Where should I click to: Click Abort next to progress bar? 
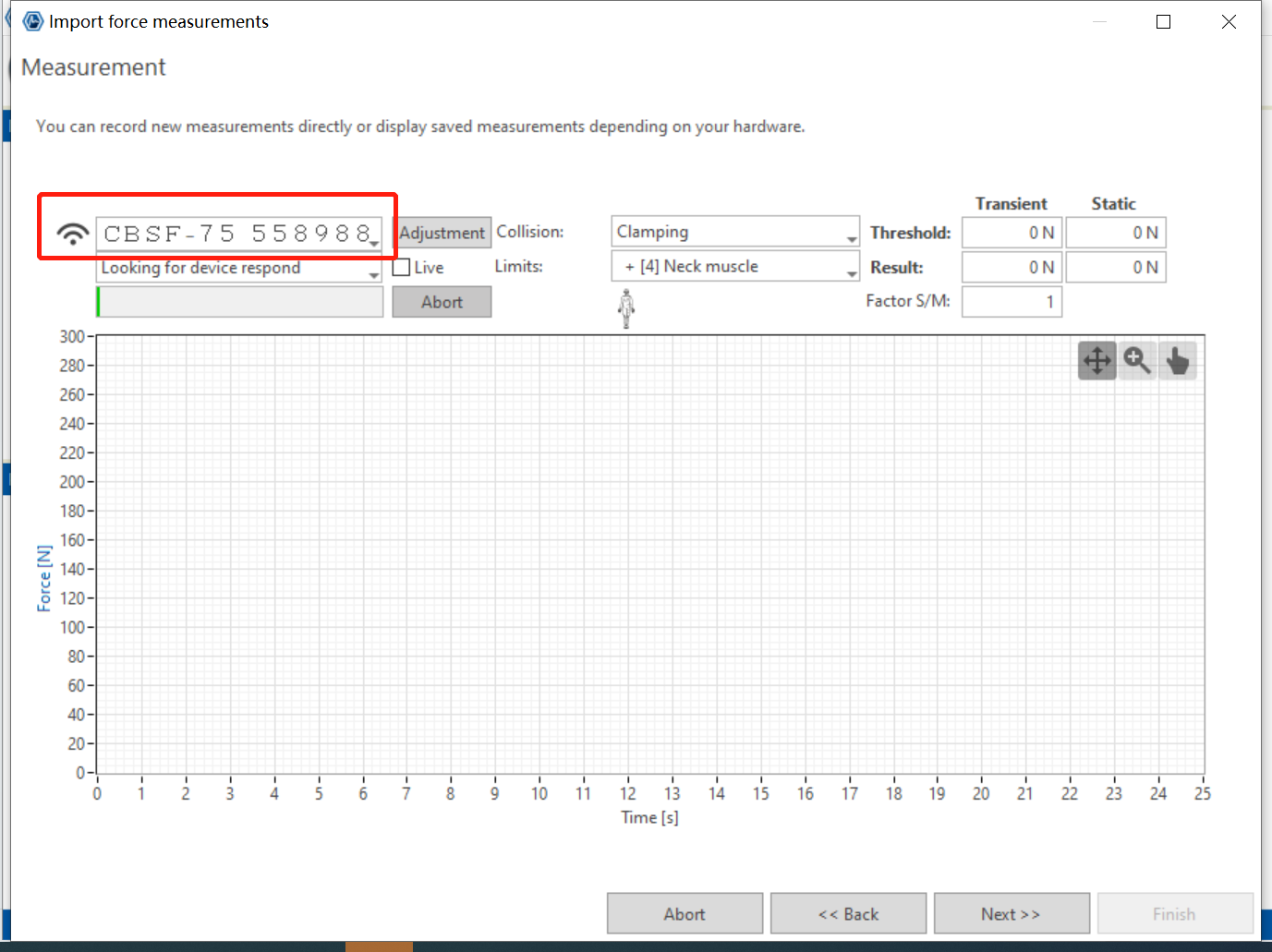point(442,302)
